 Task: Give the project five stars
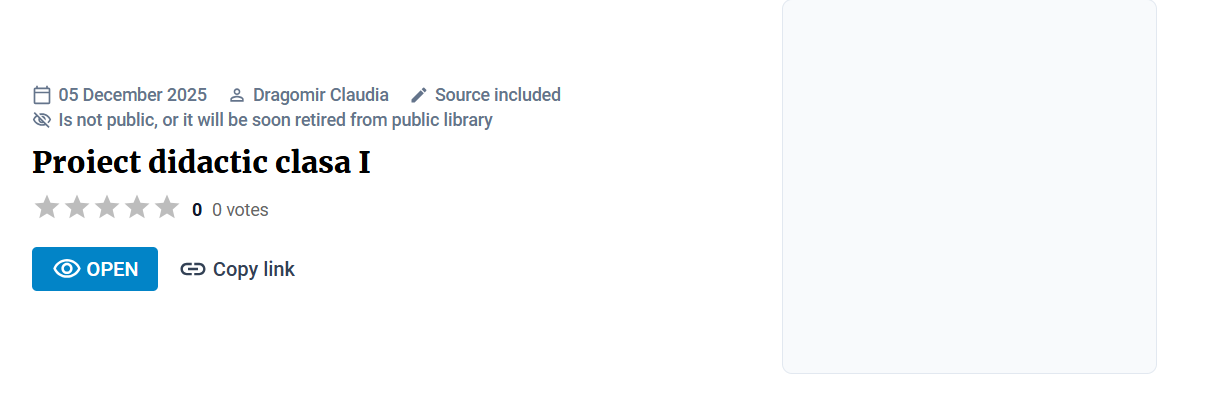coord(167,208)
